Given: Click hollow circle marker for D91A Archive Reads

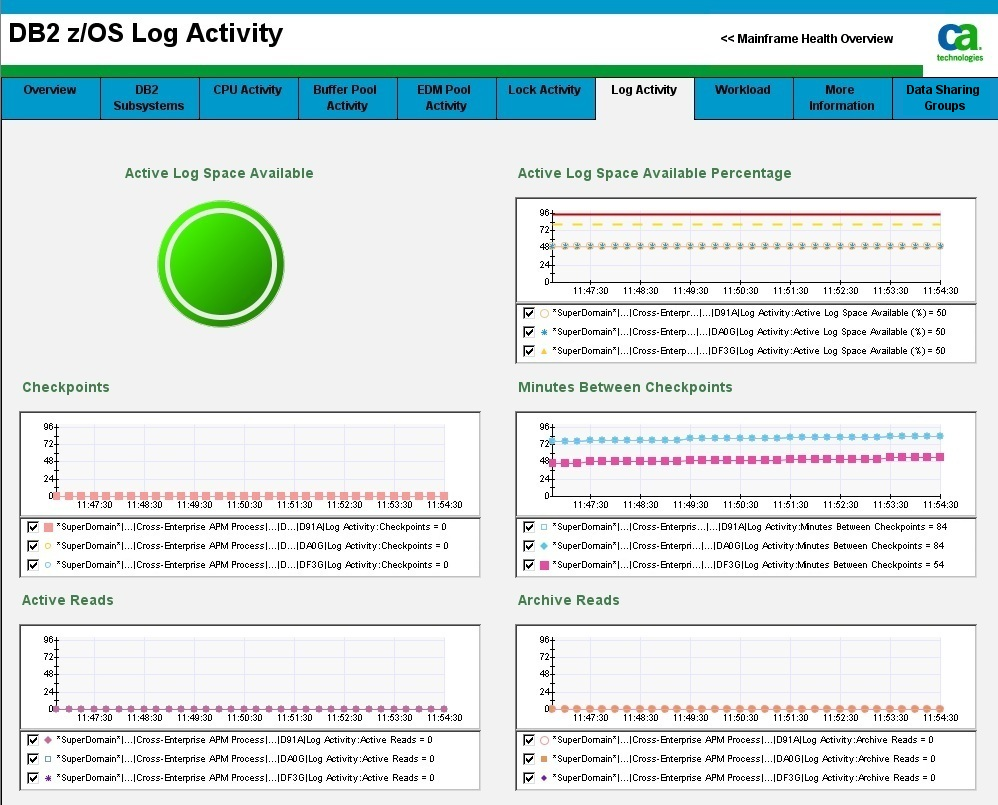Looking at the screenshot, I should pyautogui.click(x=544, y=740).
